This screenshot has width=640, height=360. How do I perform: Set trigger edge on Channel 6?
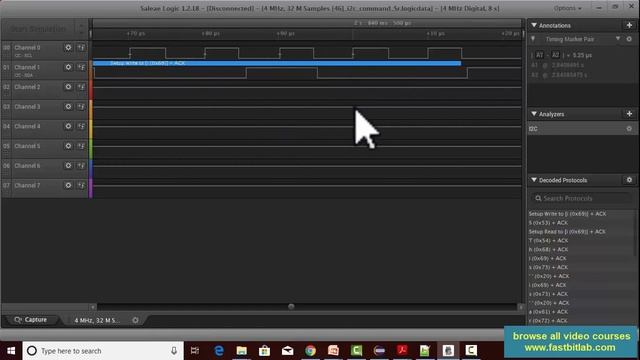[81, 165]
